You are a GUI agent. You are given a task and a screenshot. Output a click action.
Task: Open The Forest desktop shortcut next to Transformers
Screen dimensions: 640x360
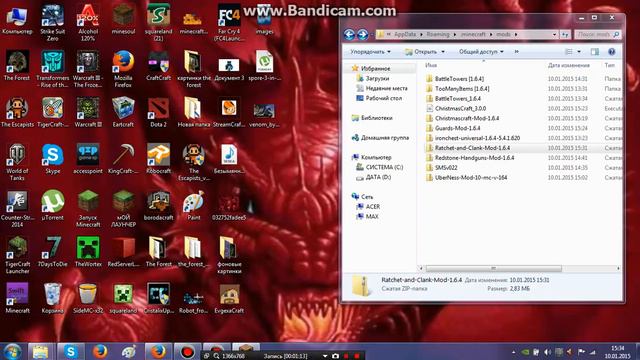tap(17, 65)
